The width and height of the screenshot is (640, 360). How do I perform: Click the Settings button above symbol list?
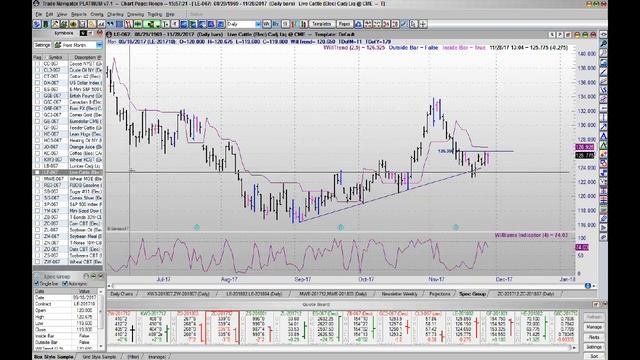click(42, 45)
